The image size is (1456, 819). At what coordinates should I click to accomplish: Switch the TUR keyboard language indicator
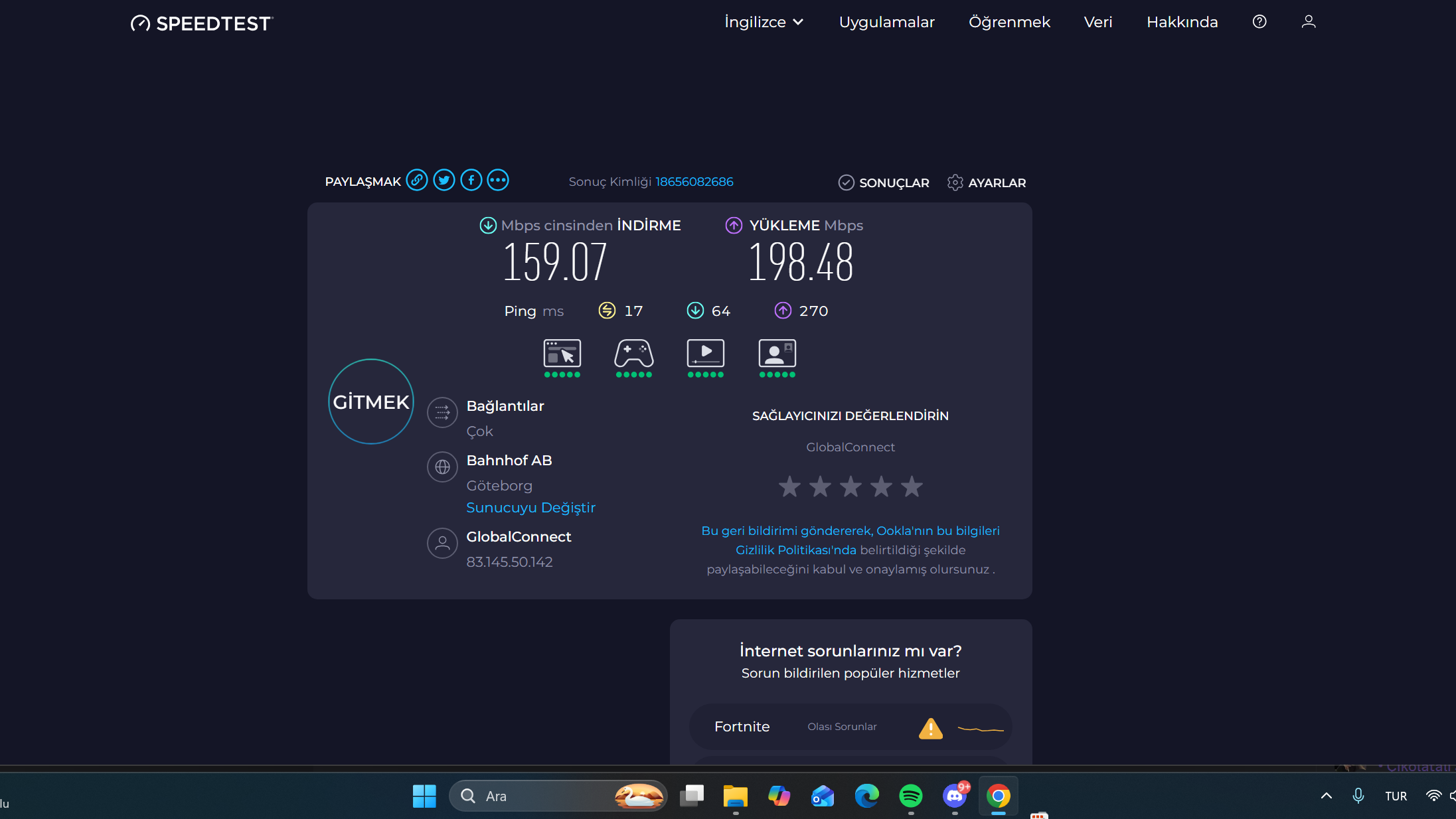point(1396,796)
